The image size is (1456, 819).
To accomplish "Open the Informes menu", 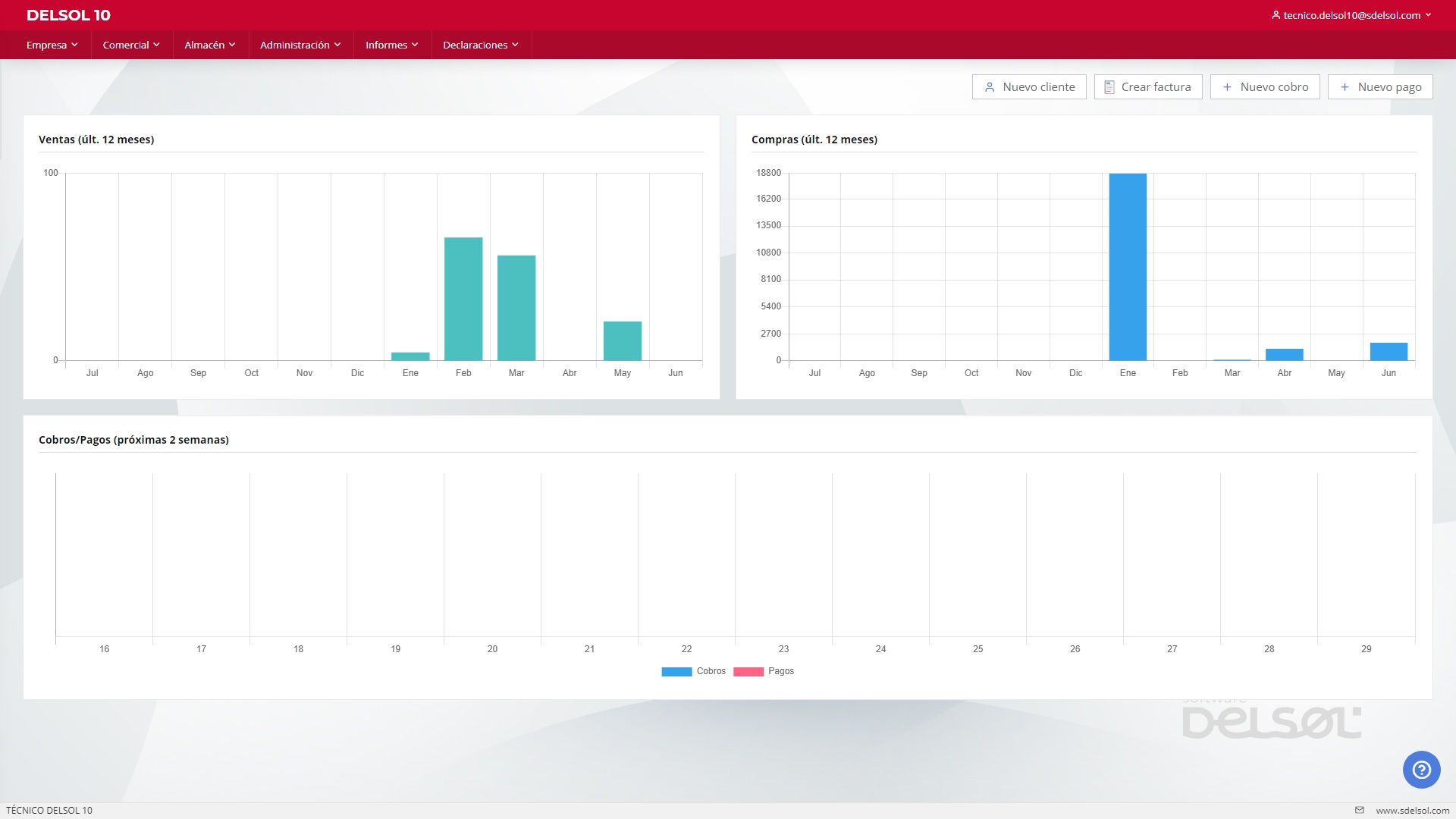I will pos(391,45).
